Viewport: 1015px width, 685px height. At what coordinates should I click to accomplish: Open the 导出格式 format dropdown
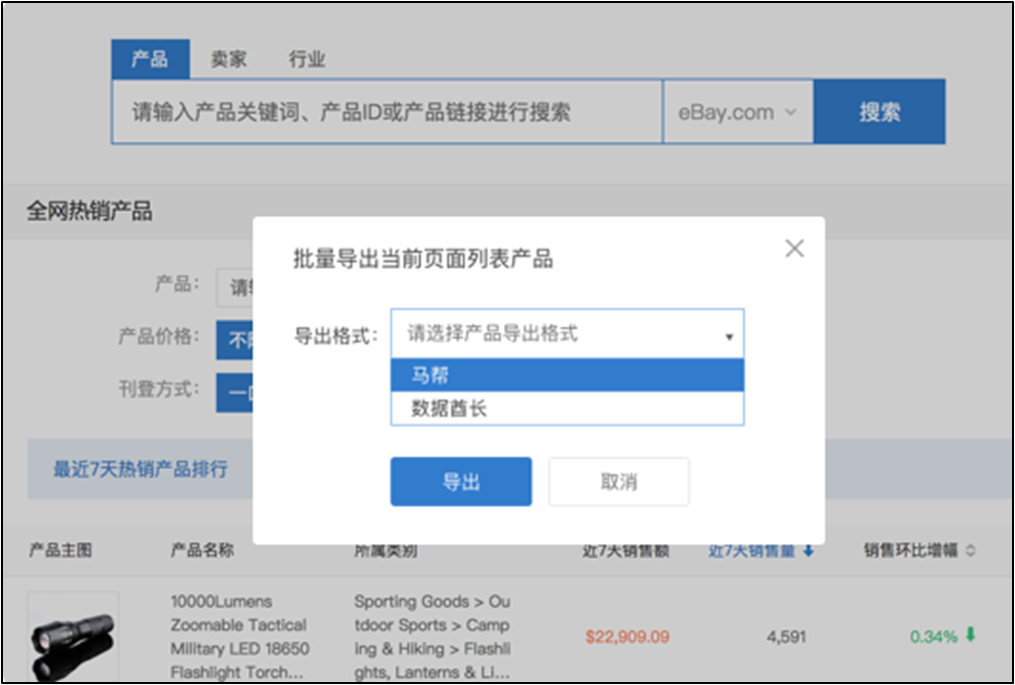coord(567,334)
